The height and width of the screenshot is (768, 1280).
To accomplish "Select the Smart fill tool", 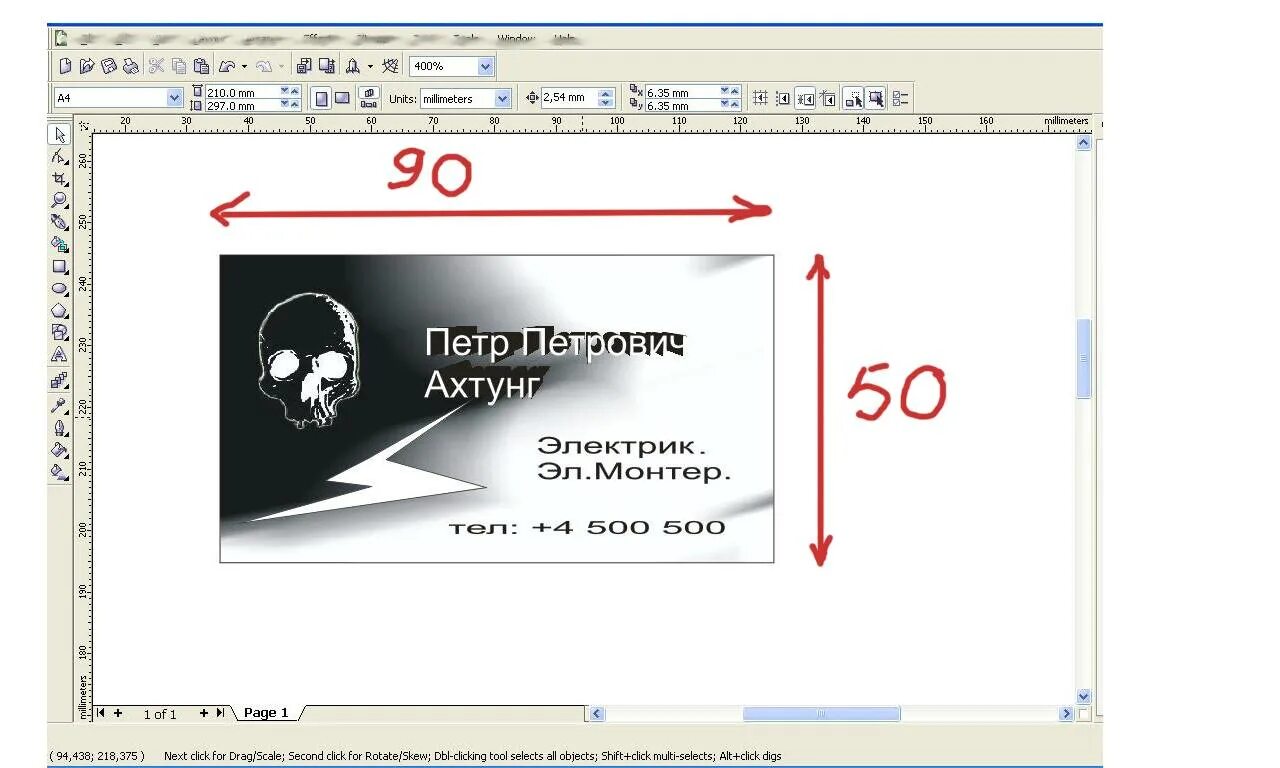I will [x=60, y=244].
